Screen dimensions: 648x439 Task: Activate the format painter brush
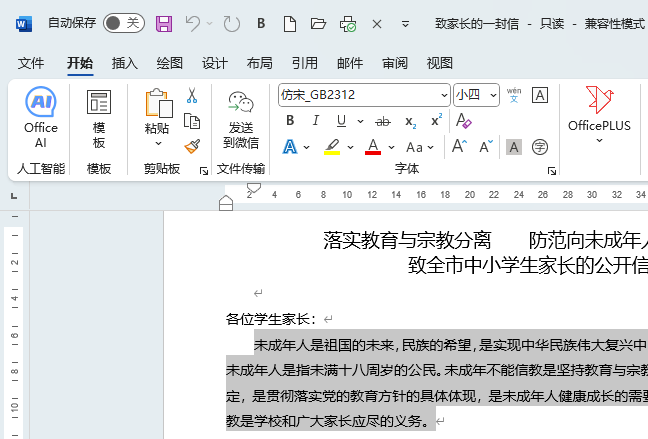192,146
